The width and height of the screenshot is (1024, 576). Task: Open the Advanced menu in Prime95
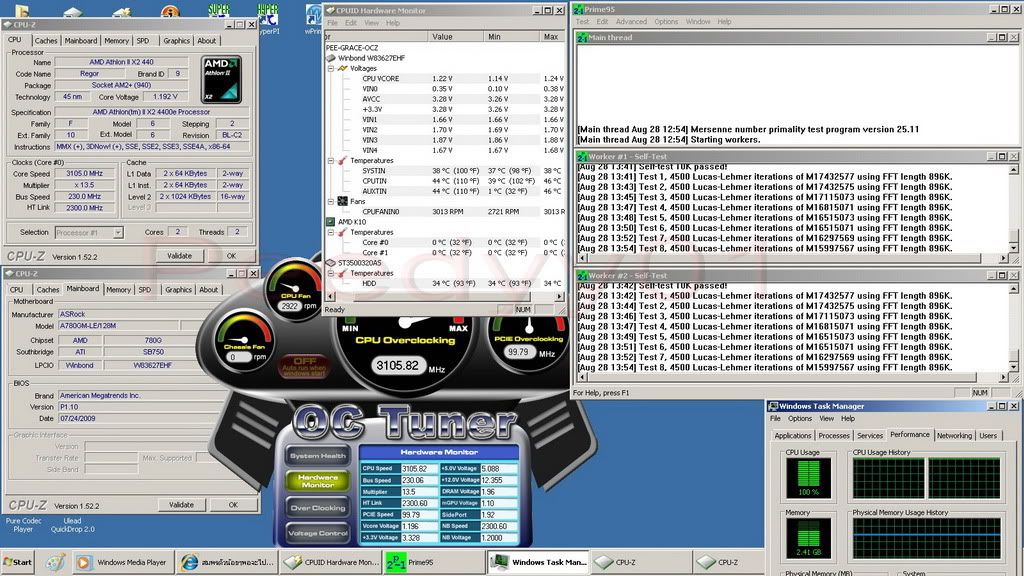tap(631, 22)
